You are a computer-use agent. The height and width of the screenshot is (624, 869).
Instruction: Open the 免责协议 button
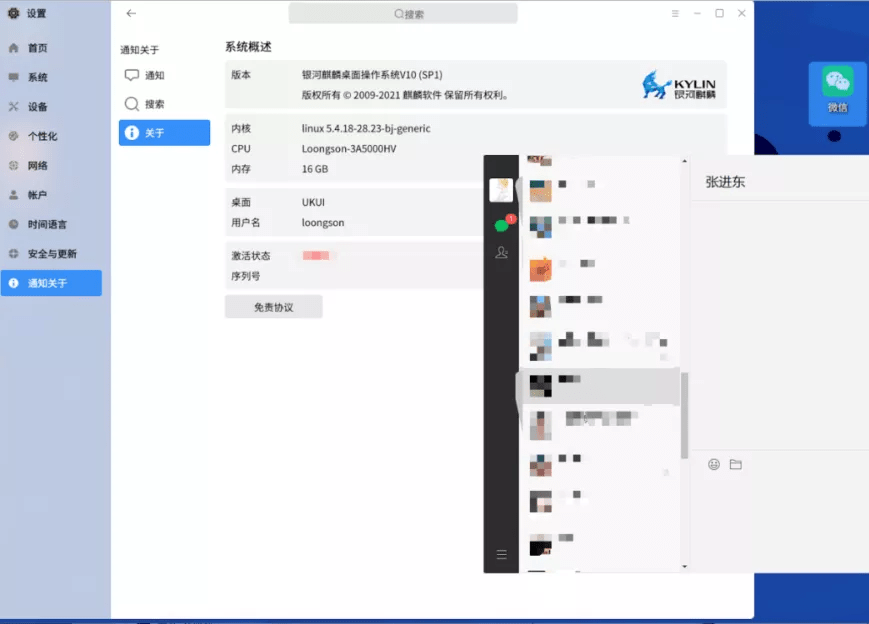[273, 307]
